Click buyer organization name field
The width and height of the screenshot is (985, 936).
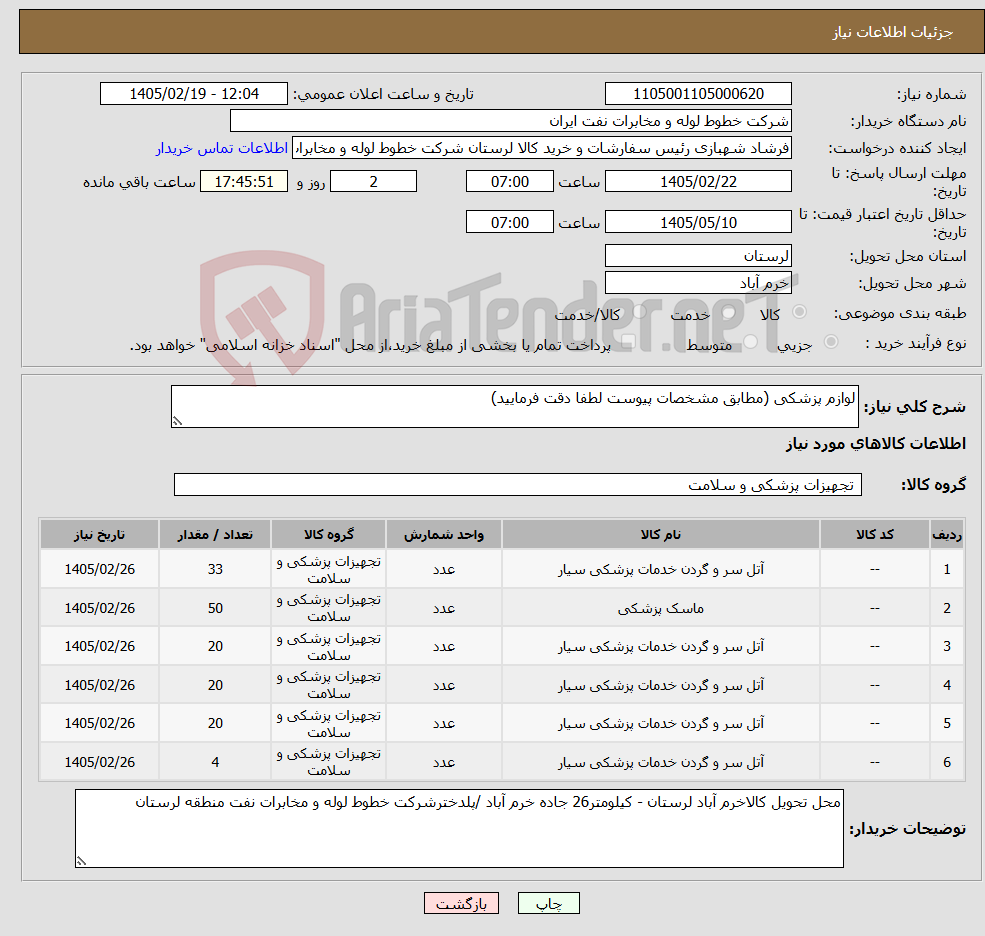point(510,121)
